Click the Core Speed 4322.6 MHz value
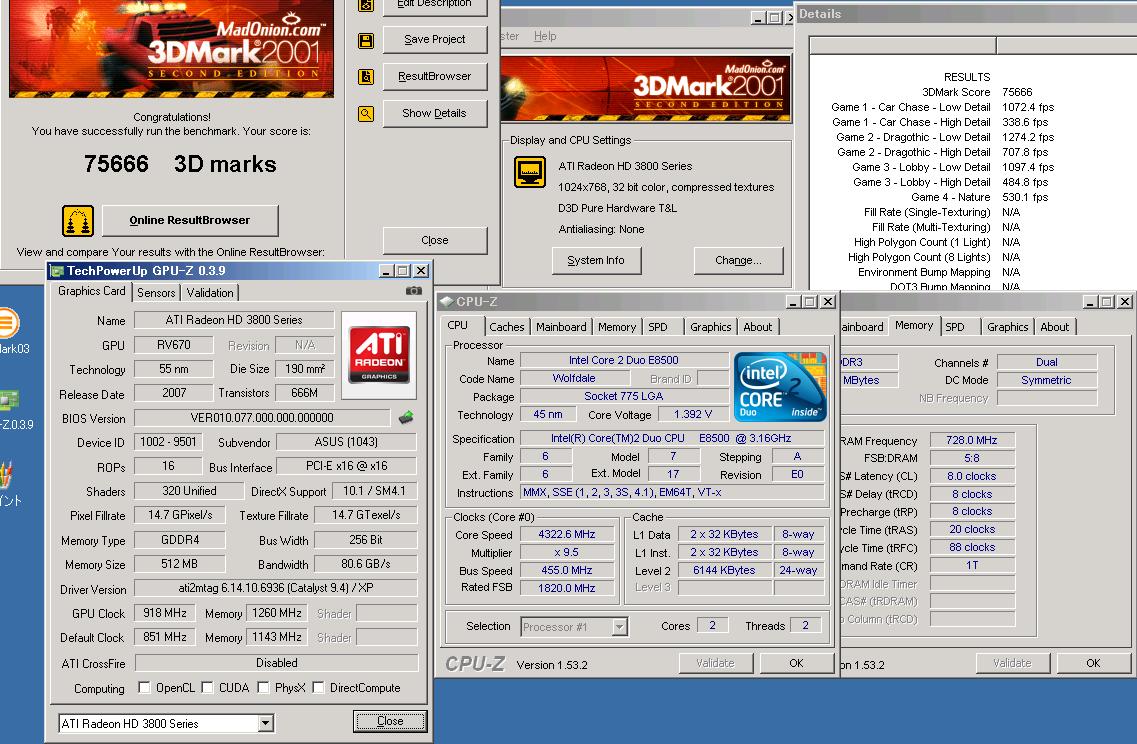This screenshot has width=1137, height=744. click(567, 534)
